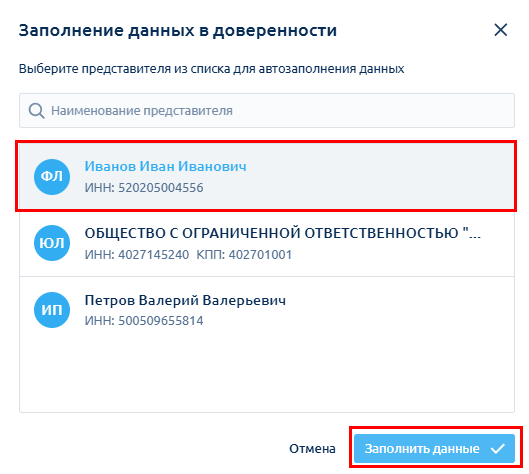Viewport: 529px width, 474px height.
Task: Click the magnifier search icon
Action: [36, 111]
